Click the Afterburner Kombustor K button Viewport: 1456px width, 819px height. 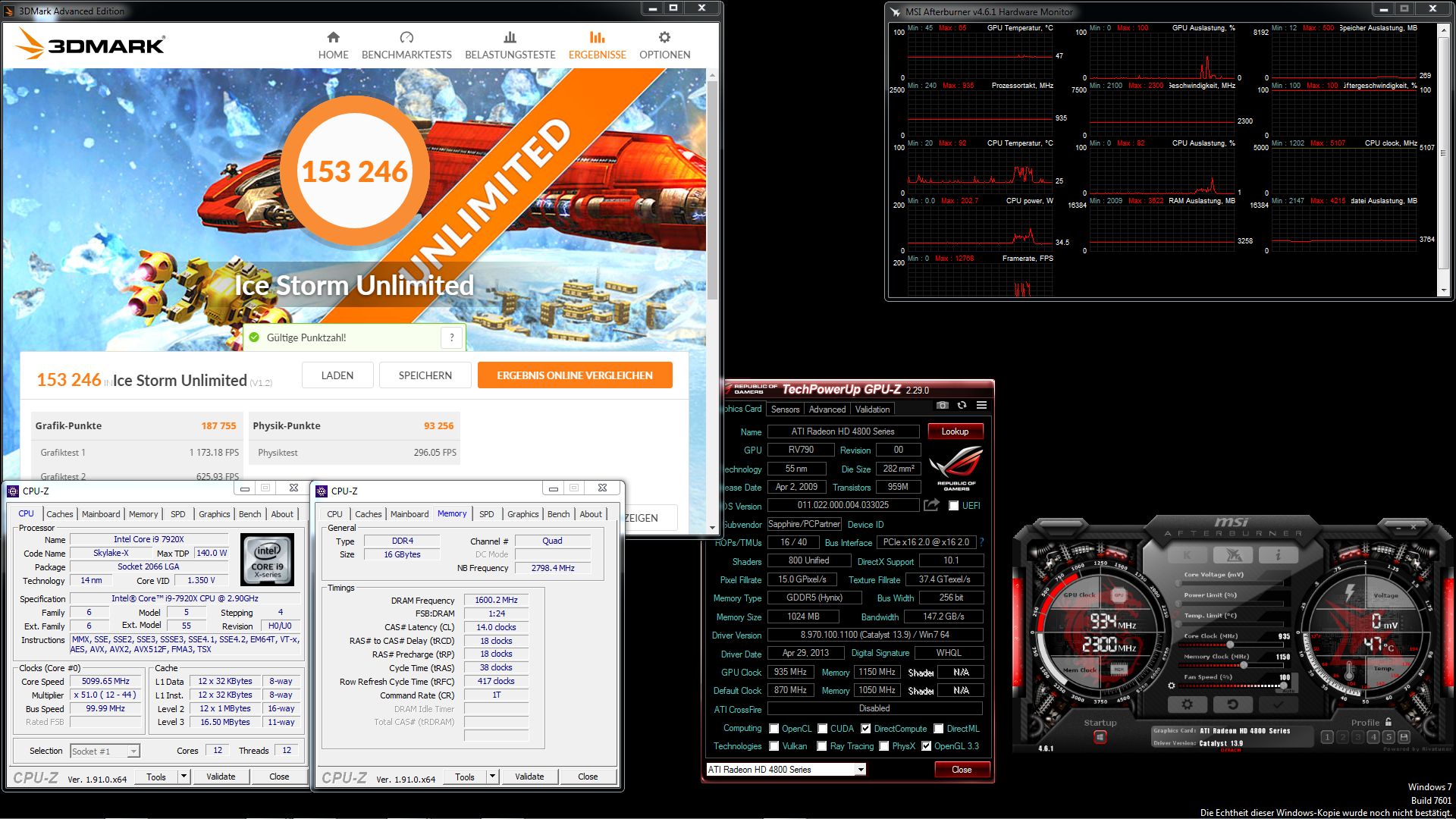tap(1187, 555)
